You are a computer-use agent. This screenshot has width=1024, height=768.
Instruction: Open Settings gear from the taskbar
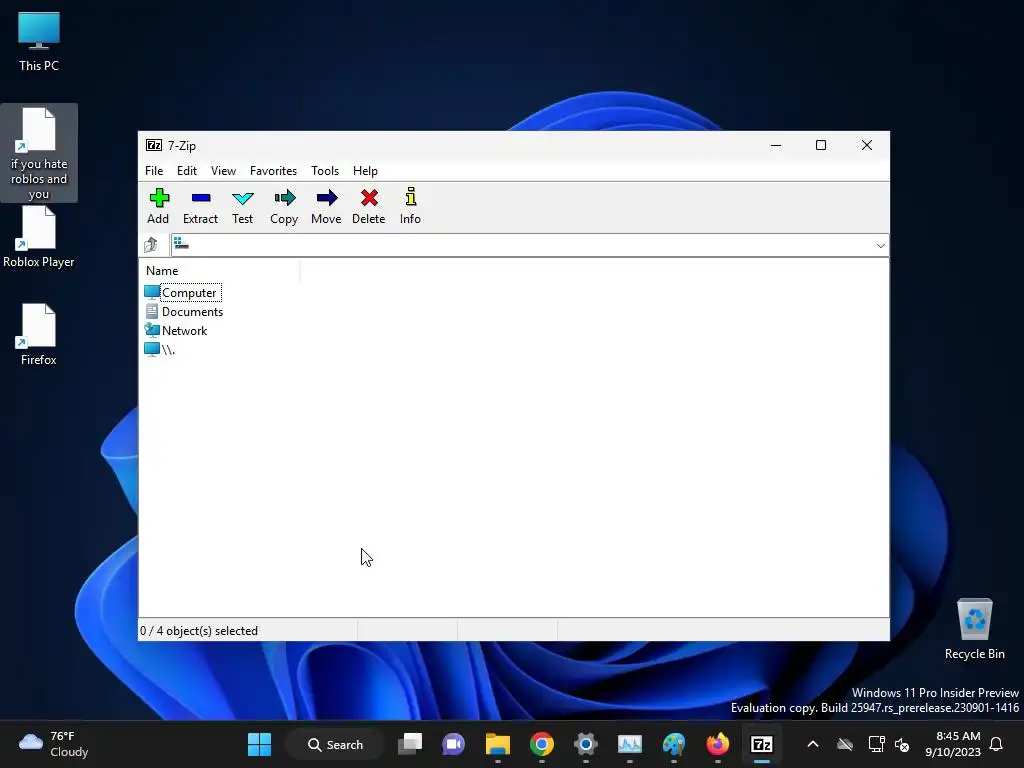coord(586,744)
